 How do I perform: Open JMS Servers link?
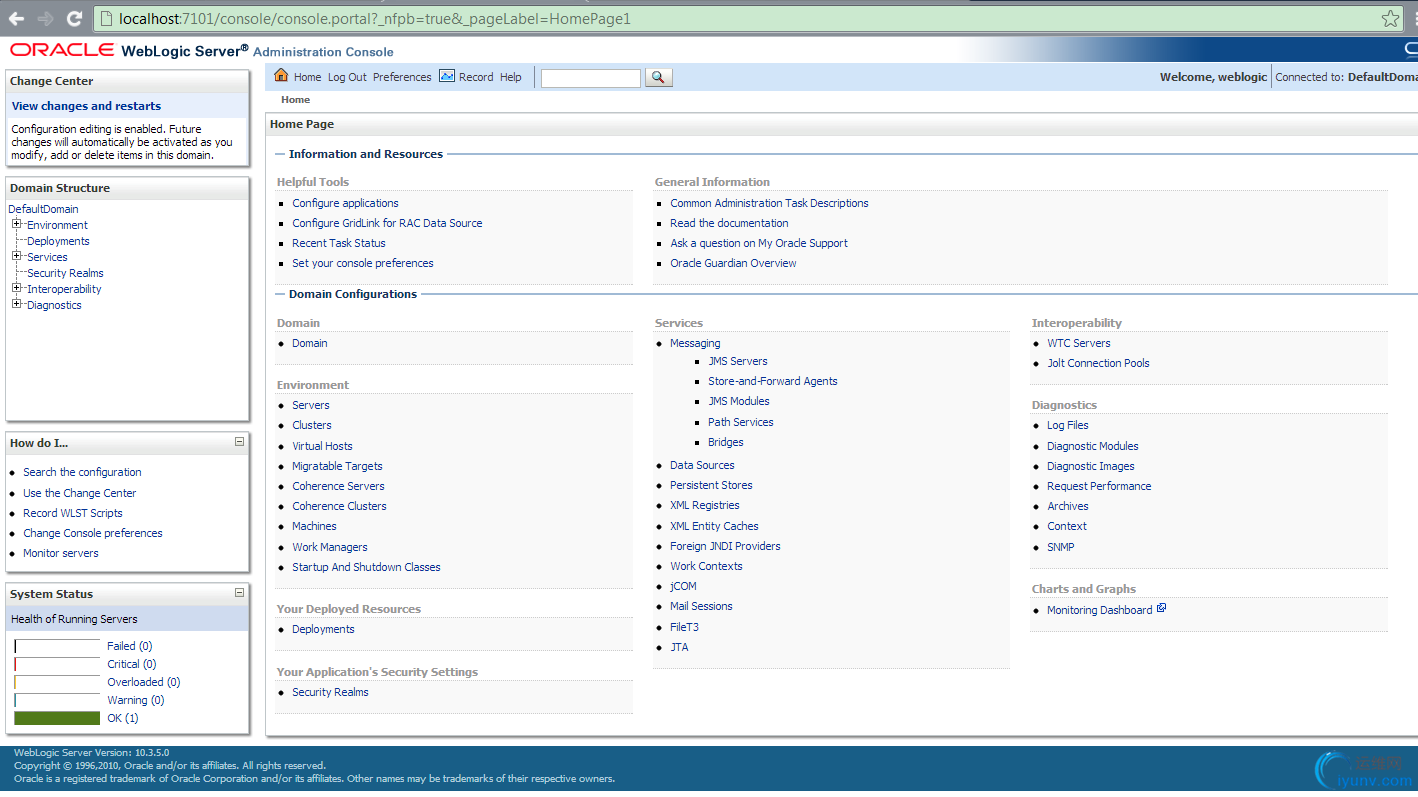[738, 361]
